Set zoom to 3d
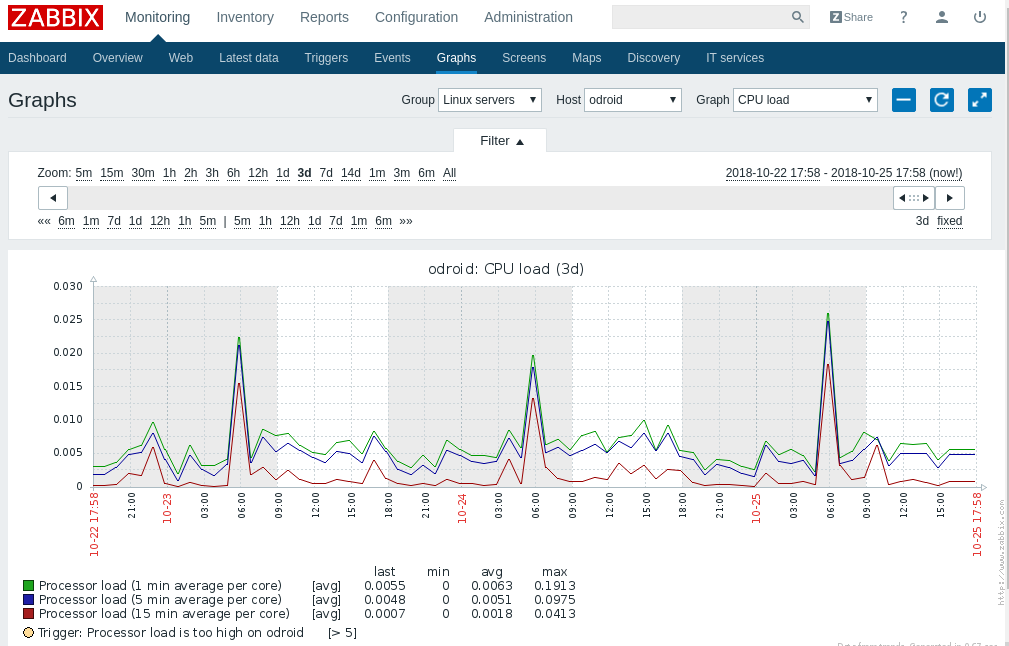 click(x=304, y=173)
